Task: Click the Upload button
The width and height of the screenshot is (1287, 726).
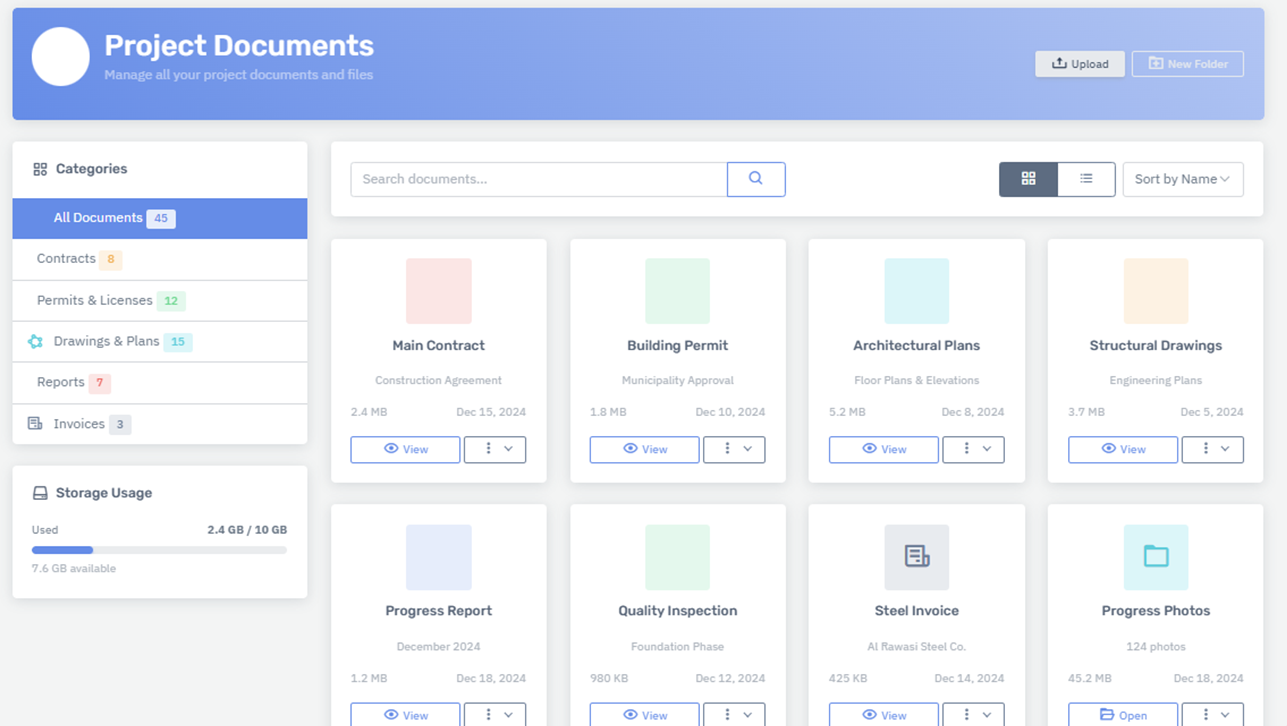Action: [1079, 64]
